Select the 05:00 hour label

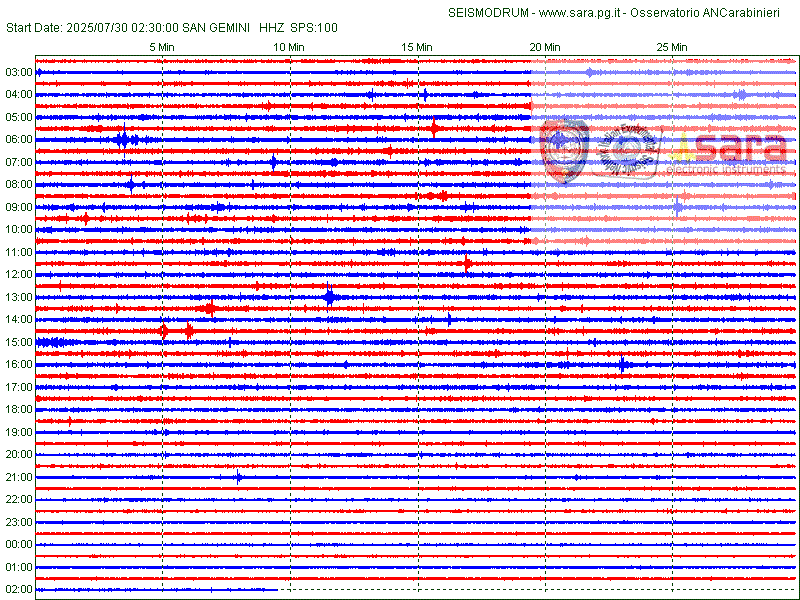tap(19, 117)
